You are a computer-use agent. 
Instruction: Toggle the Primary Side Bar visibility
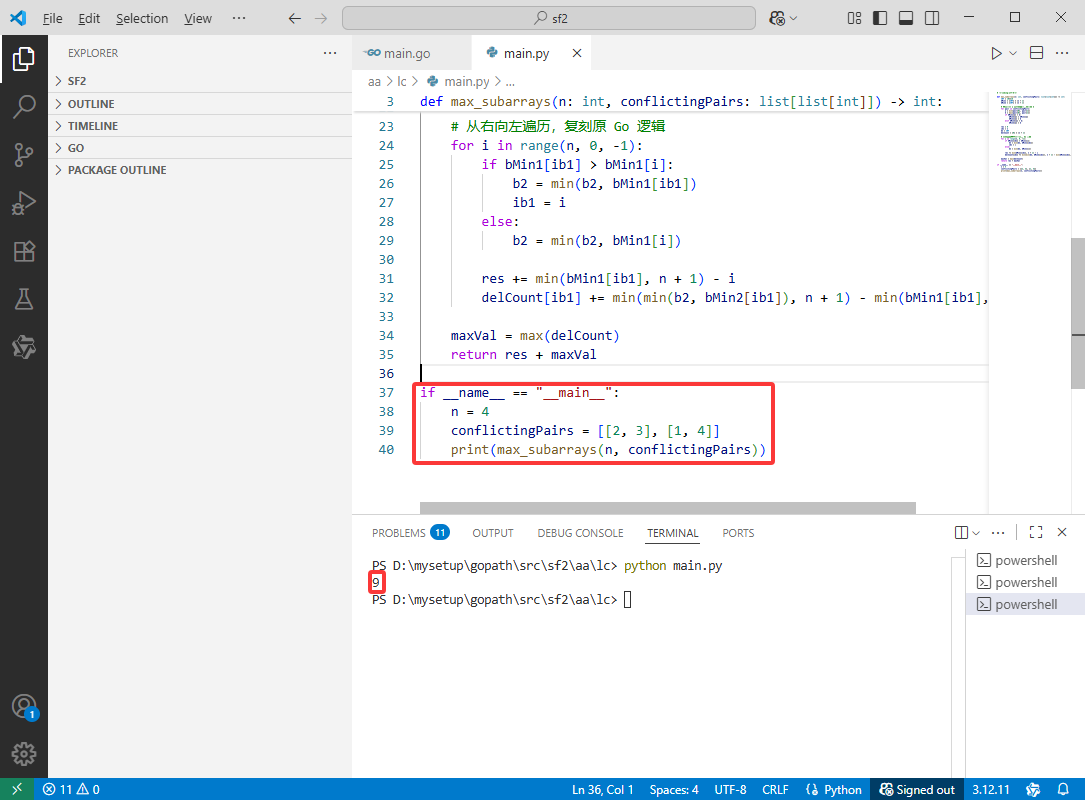click(880, 18)
